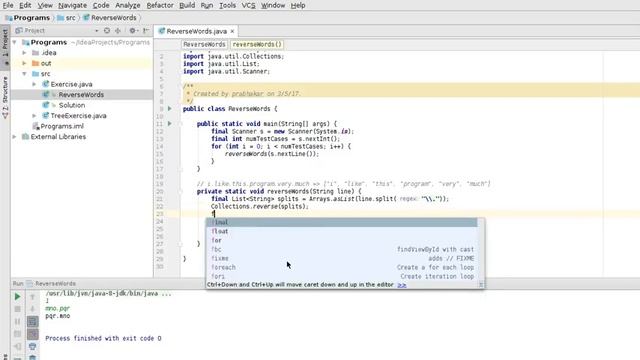640x360 pixels.
Task: Collapse the Programs root node
Action: 15,42
